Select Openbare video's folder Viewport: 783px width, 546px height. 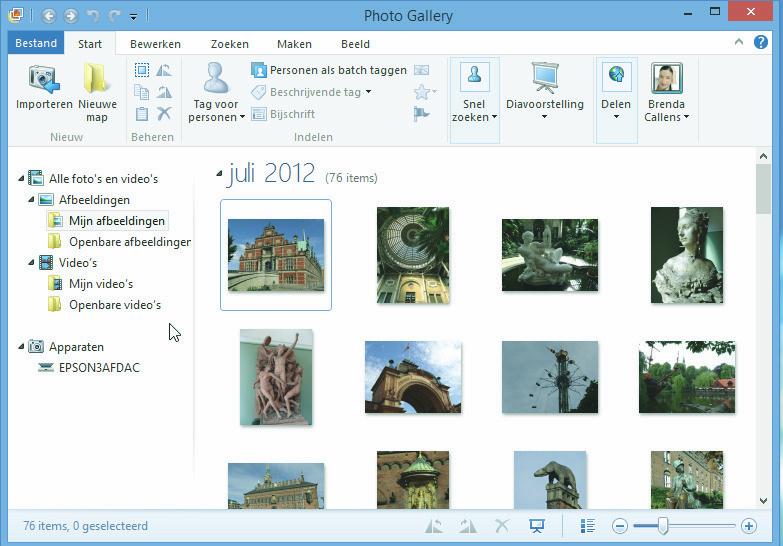point(114,305)
